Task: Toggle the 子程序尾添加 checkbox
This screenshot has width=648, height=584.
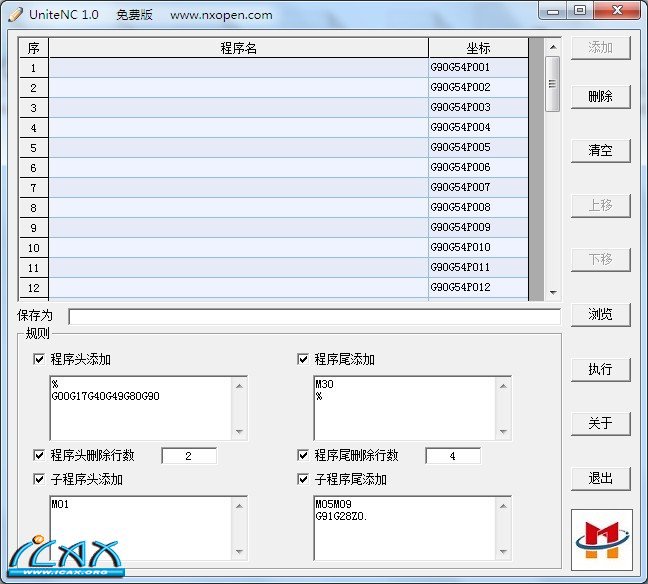Action: coord(303,479)
